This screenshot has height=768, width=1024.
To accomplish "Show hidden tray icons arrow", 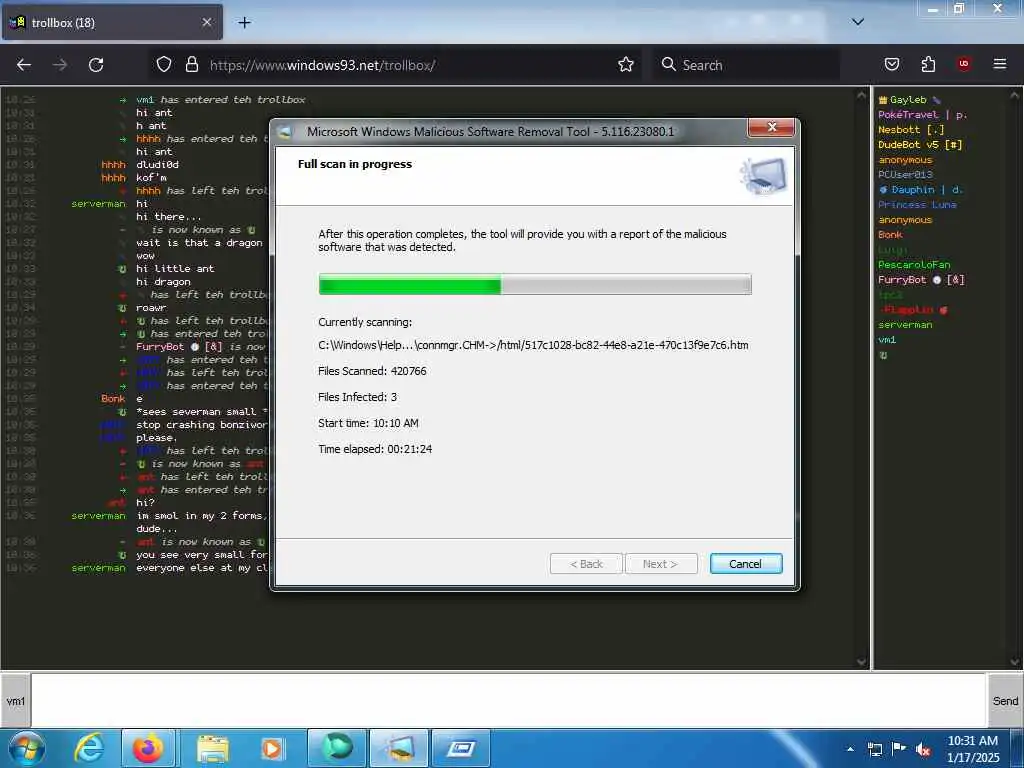I will pyautogui.click(x=850, y=749).
